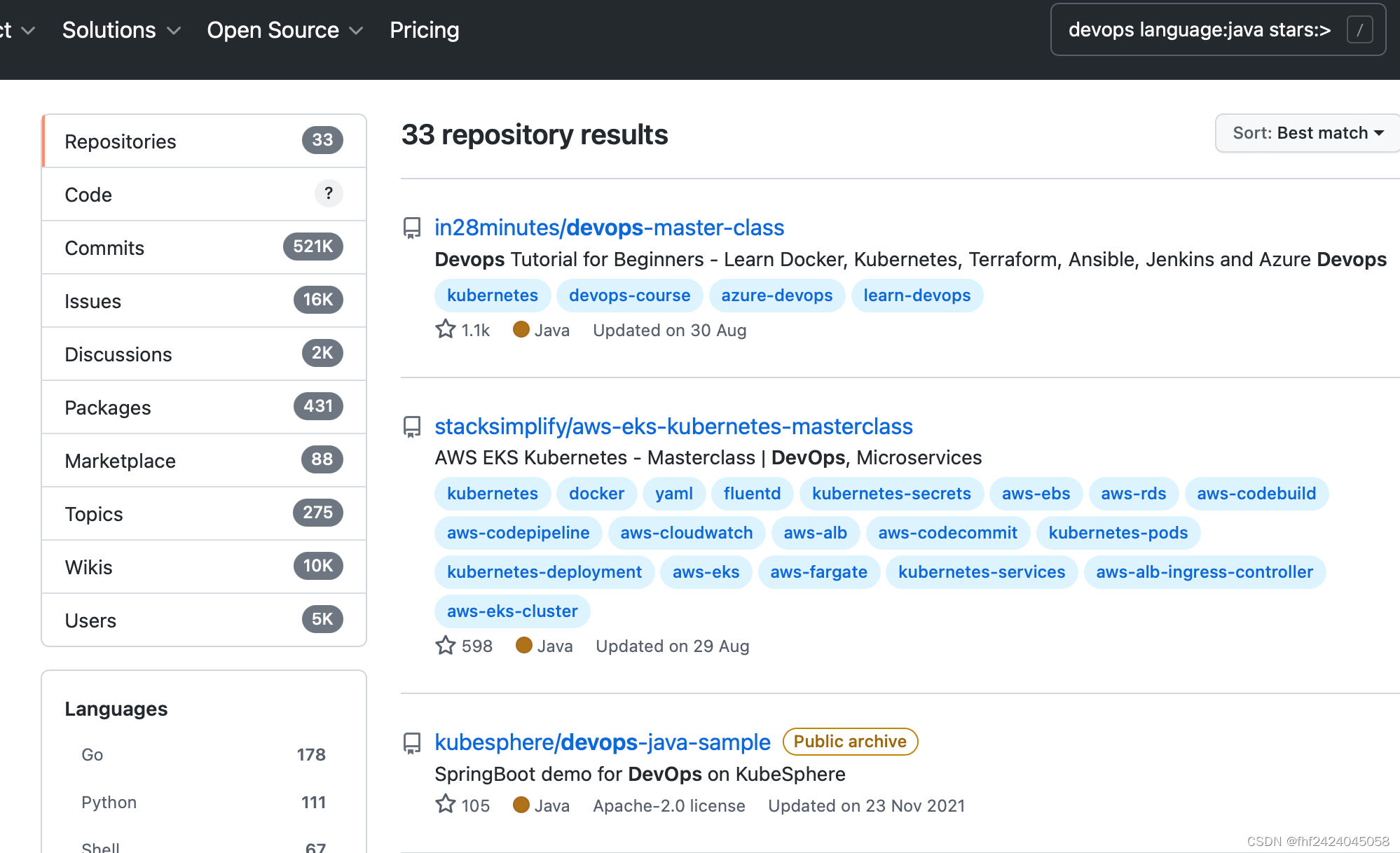
Task: Click the aws-cloudwatch topic tag
Action: tap(687, 533)
